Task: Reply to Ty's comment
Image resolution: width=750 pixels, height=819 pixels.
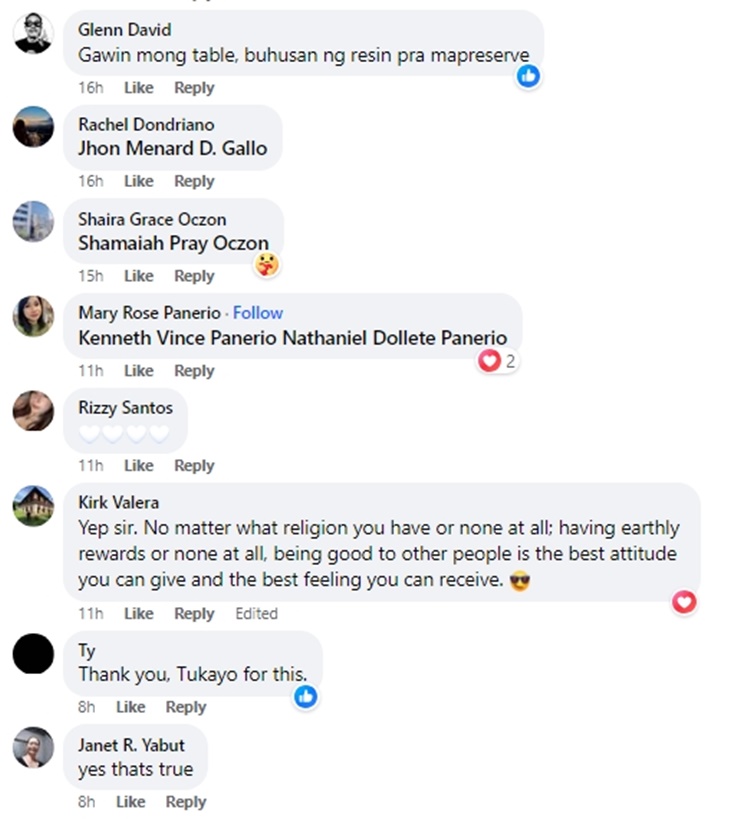Action: click(x=186, y=707)
